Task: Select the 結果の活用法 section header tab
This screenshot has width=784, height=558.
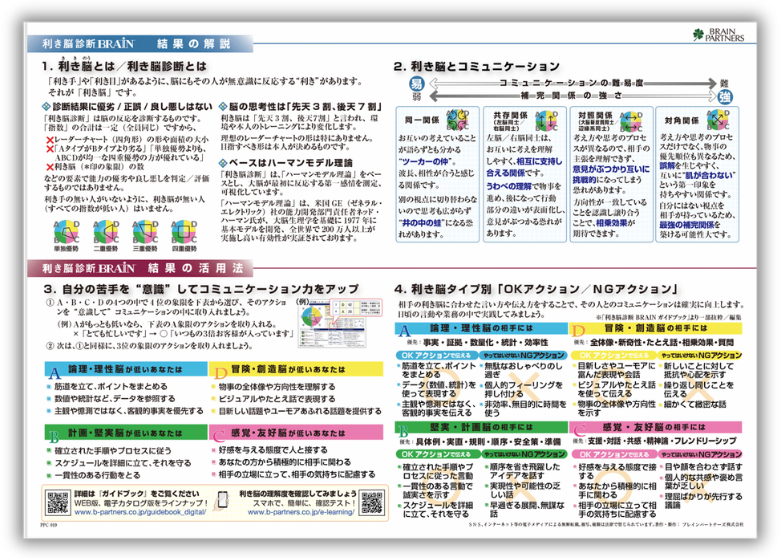Action: click(140, 268)
